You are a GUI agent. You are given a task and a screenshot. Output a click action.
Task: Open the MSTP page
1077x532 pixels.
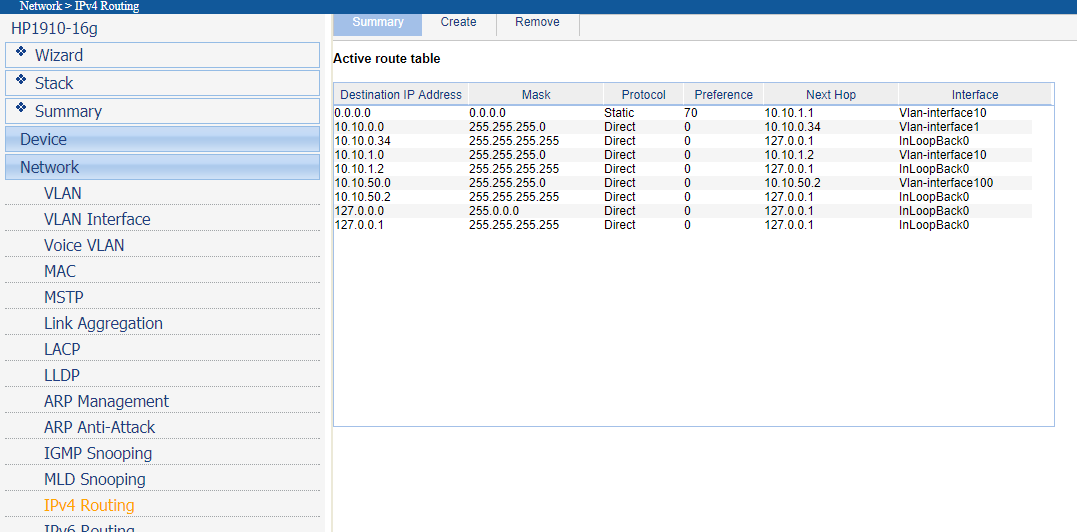click(64, 298)
